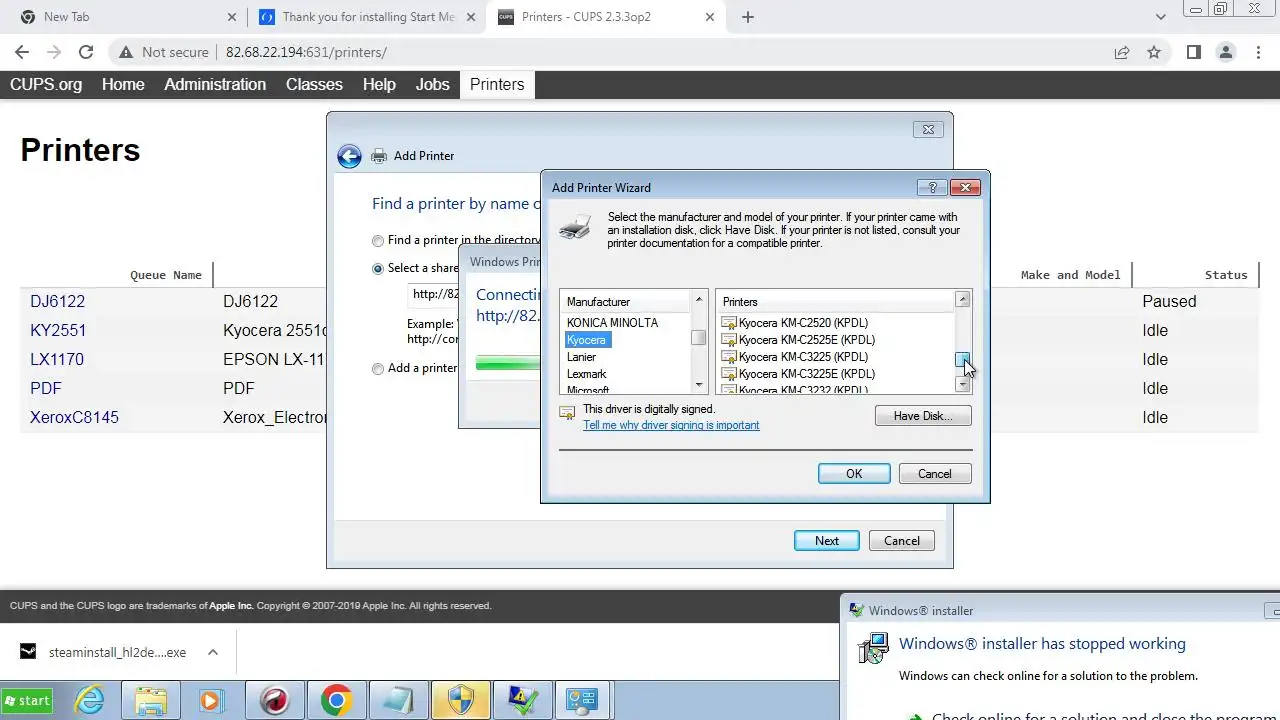
Task: Open CUPS Help menu item
Action: (379, 85)
